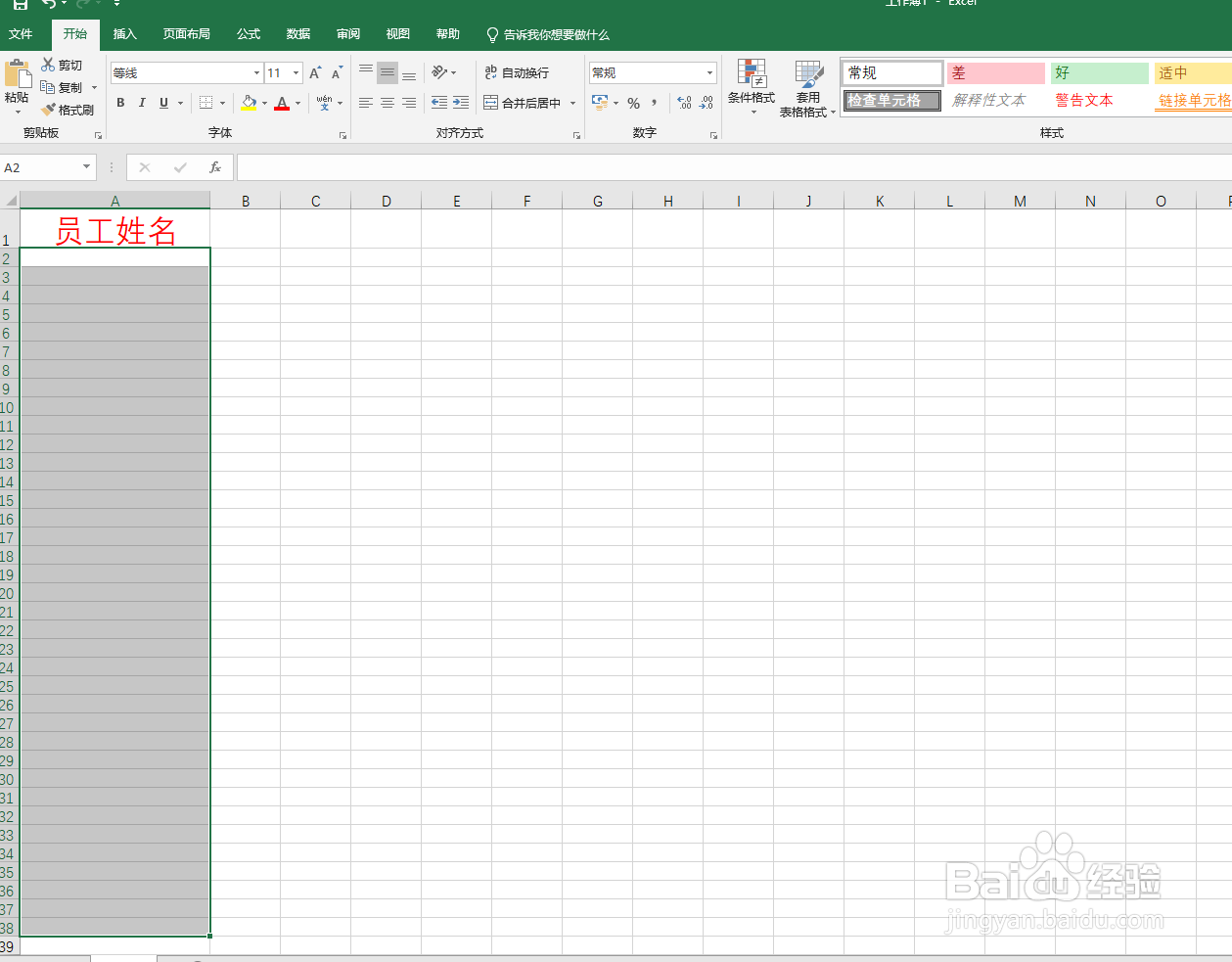Apply the Check Cell (检查单元格) style
The height and width of the screenshot is (962, 1232).
(x=892, y=100)
